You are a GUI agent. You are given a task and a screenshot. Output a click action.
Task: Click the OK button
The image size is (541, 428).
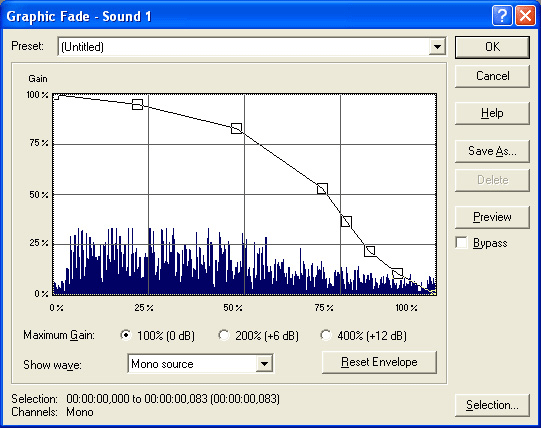[492, 47]
